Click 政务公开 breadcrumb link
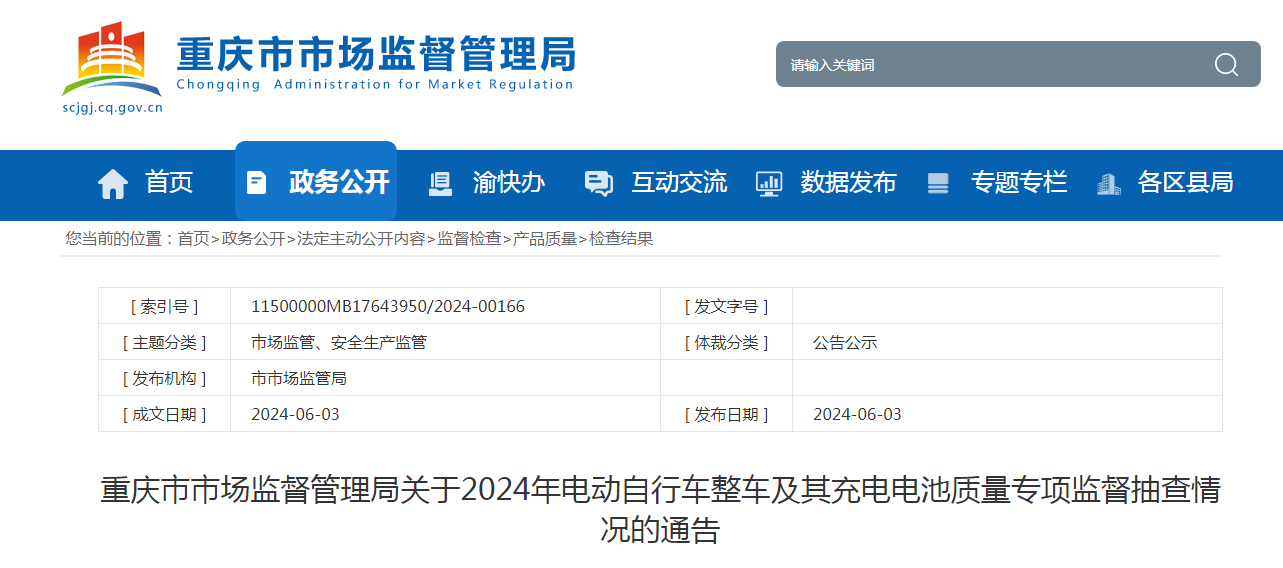1283x568 pixels. [253, 239]
